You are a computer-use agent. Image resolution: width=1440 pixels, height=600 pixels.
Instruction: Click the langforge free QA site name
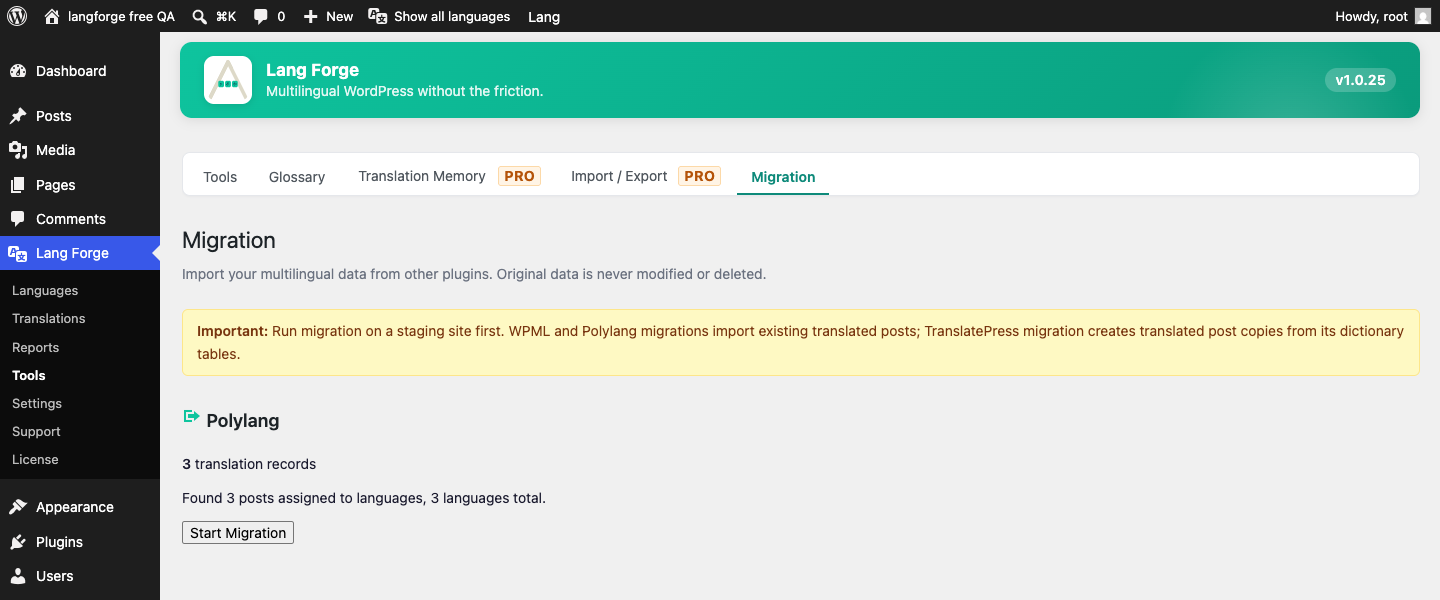pyautogui.click(x=121, y=16)
